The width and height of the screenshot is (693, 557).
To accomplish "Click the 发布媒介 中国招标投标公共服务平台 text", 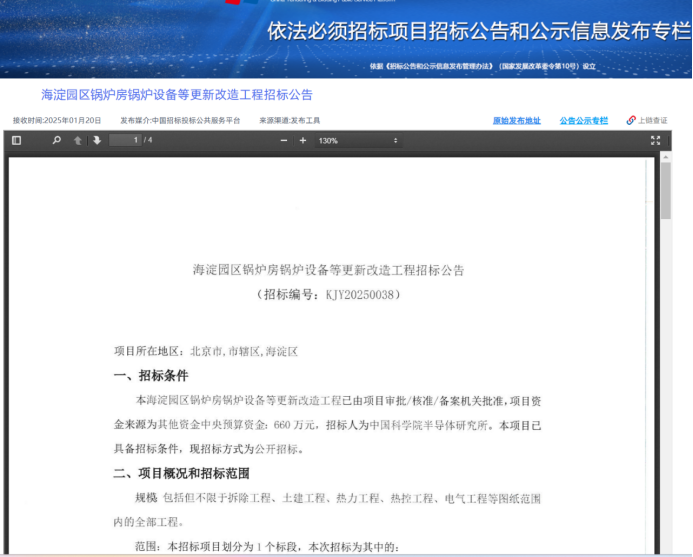I will (180, 120).
